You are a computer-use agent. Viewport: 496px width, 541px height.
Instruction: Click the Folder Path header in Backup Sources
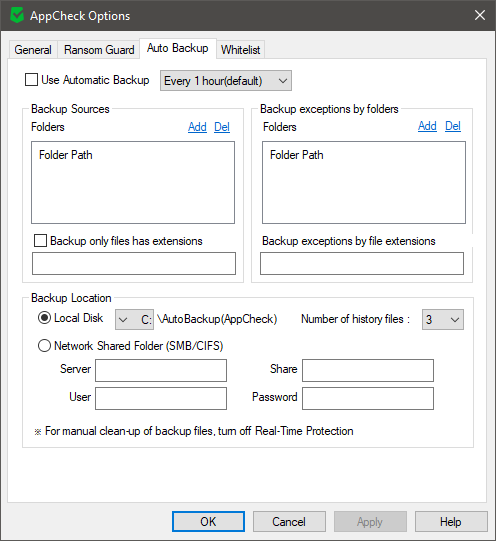66,155
